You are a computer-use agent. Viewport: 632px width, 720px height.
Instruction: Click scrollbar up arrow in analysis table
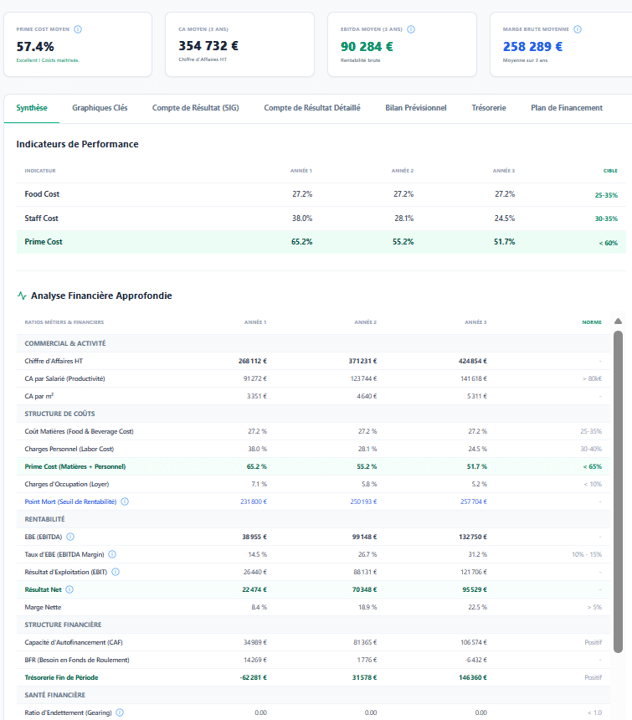(x=618, y=321)
